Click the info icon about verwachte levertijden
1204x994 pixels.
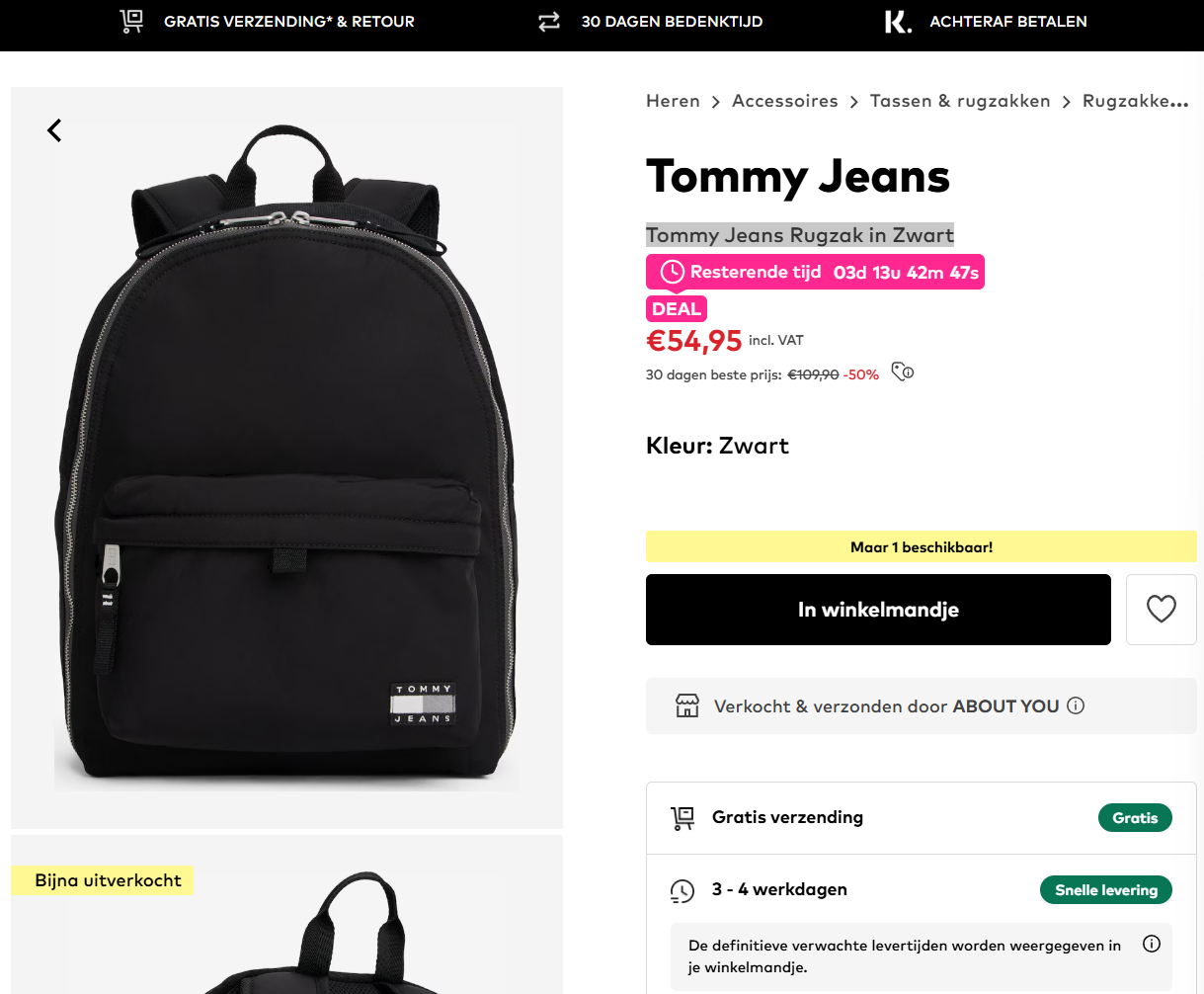1151,944
